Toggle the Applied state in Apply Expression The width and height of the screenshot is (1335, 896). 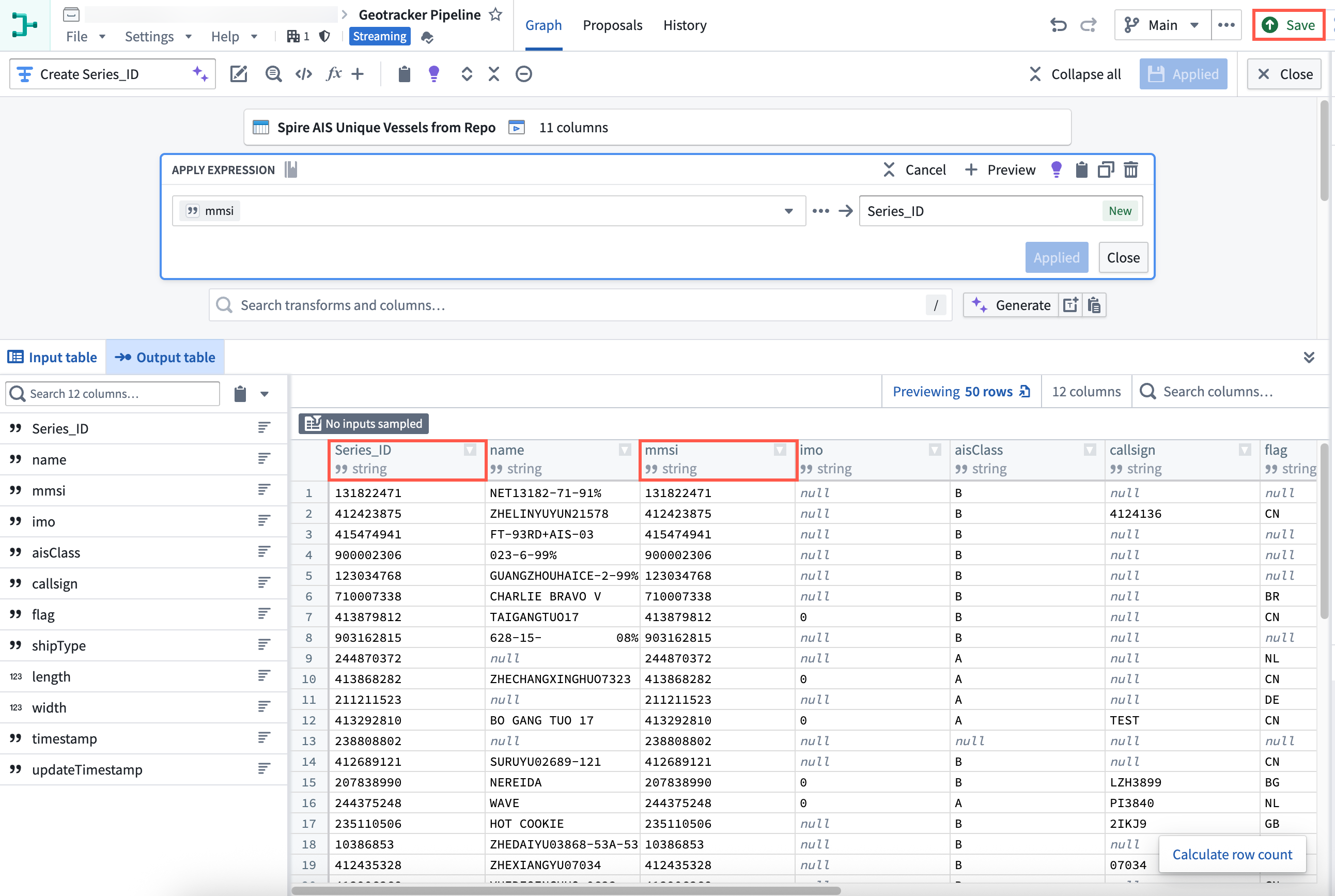[1056, 257]
